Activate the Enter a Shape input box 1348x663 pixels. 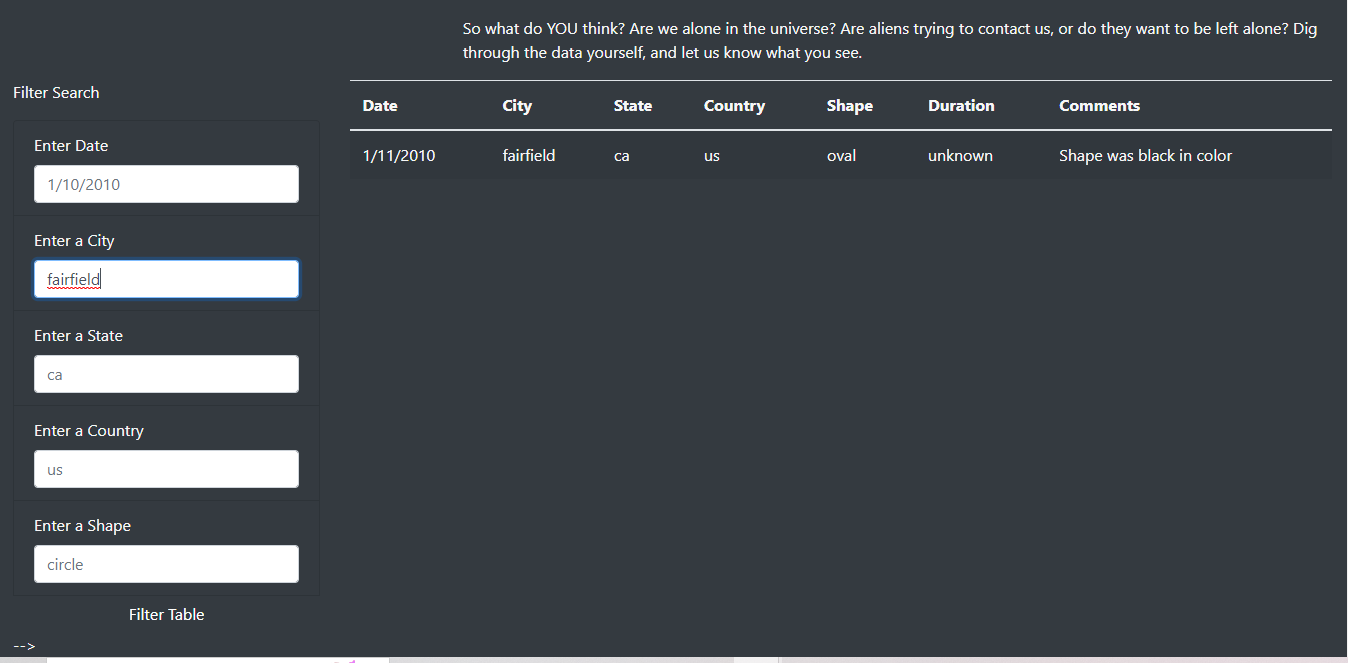click(166, 564)
